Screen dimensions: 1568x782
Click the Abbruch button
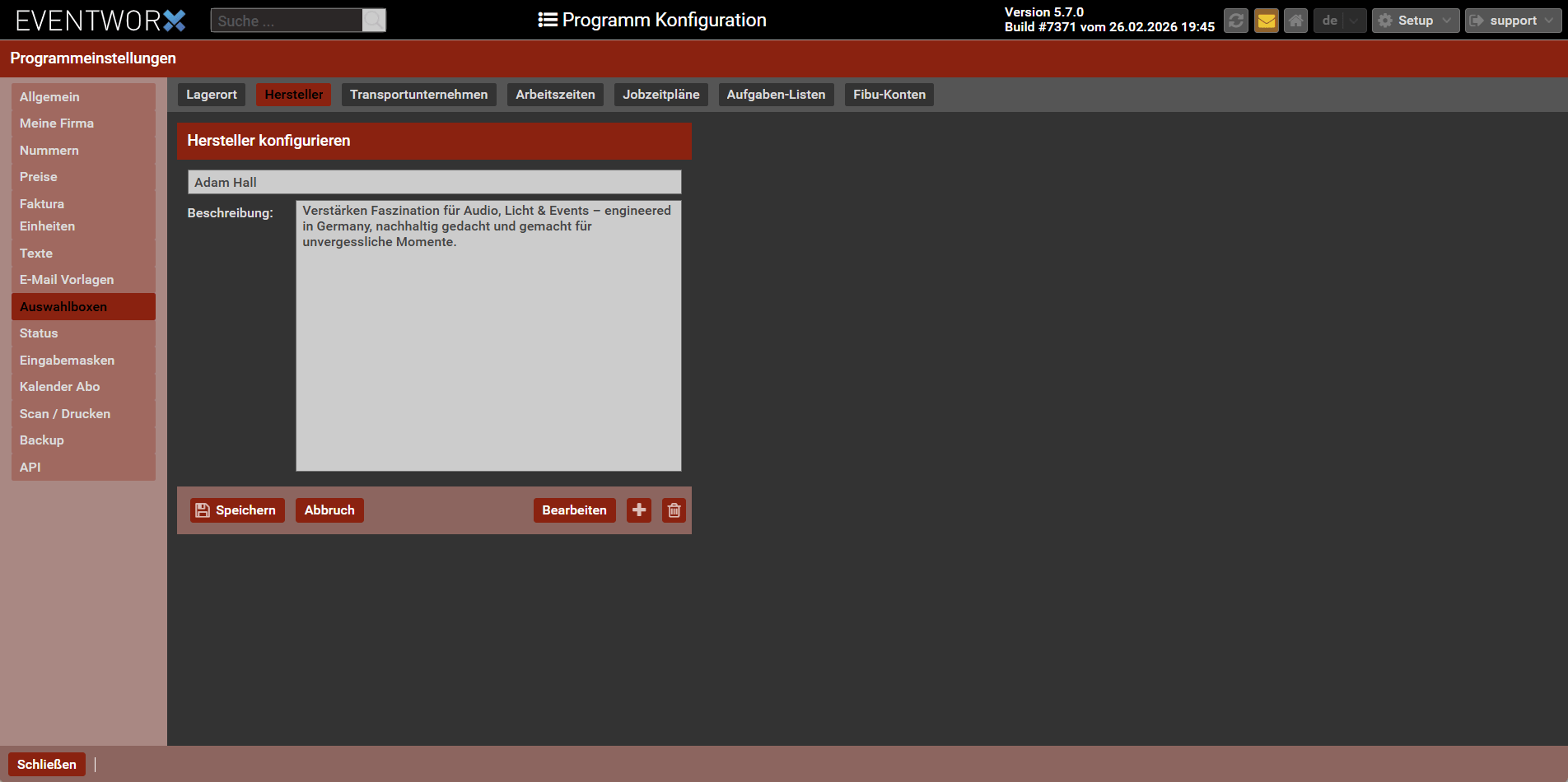pyautogui.click(x=329, y=510)
